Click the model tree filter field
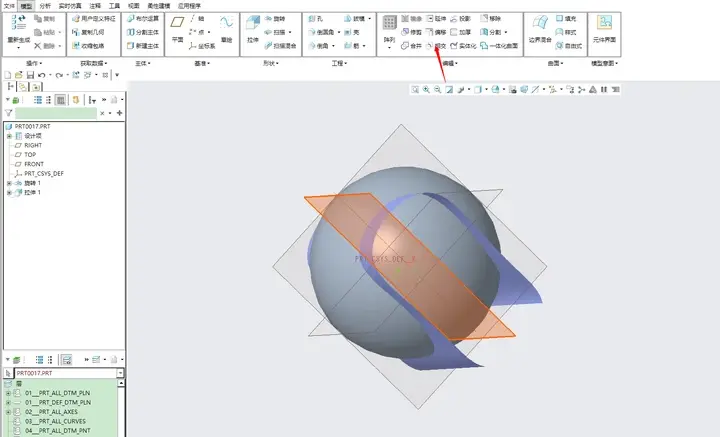Image resolution: width=720 pixels, height=437 pixels. click(56, 113)
